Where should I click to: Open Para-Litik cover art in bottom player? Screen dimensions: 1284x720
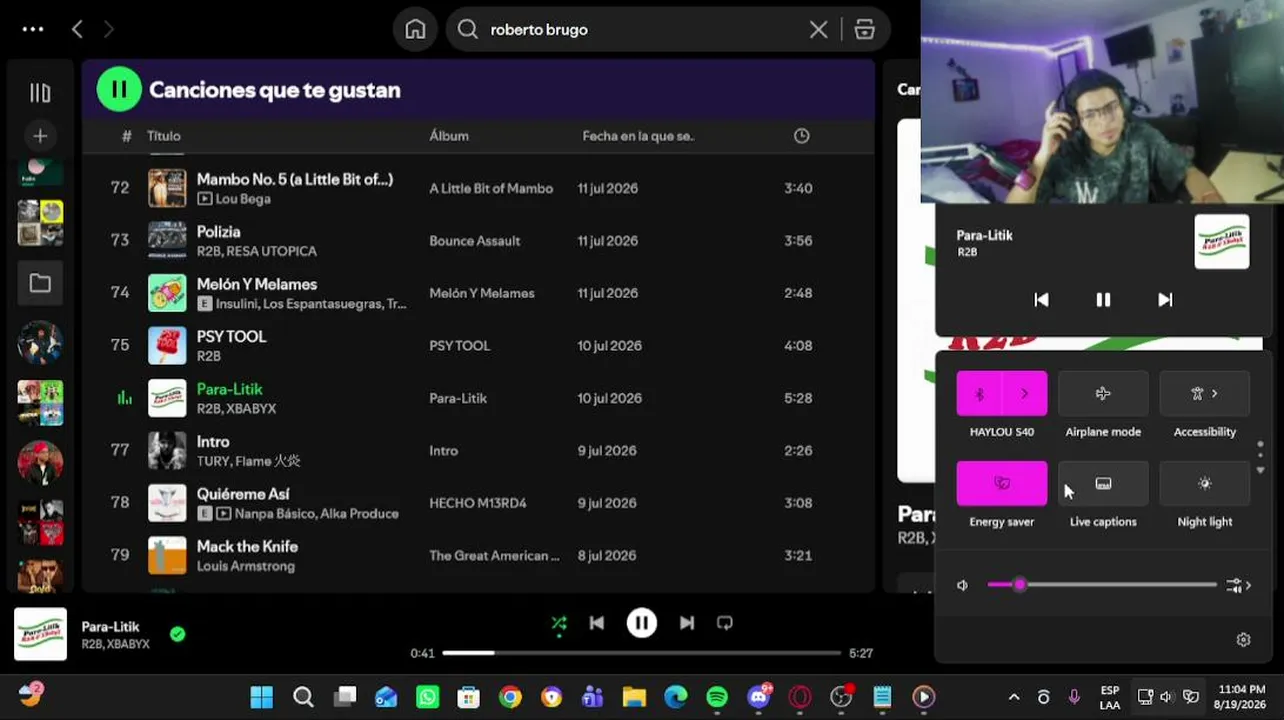coord(40,634)
